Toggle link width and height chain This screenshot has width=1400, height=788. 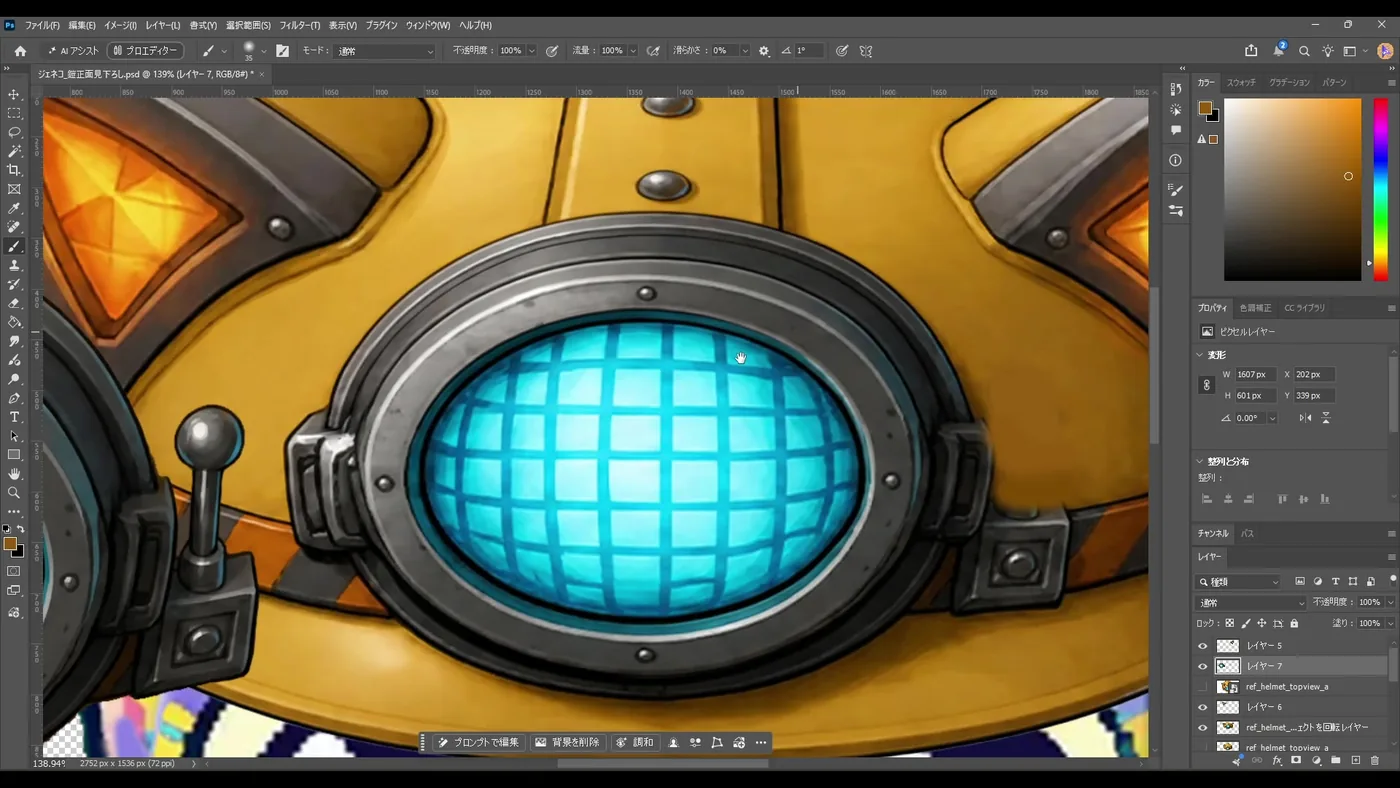click(1207, 385)
